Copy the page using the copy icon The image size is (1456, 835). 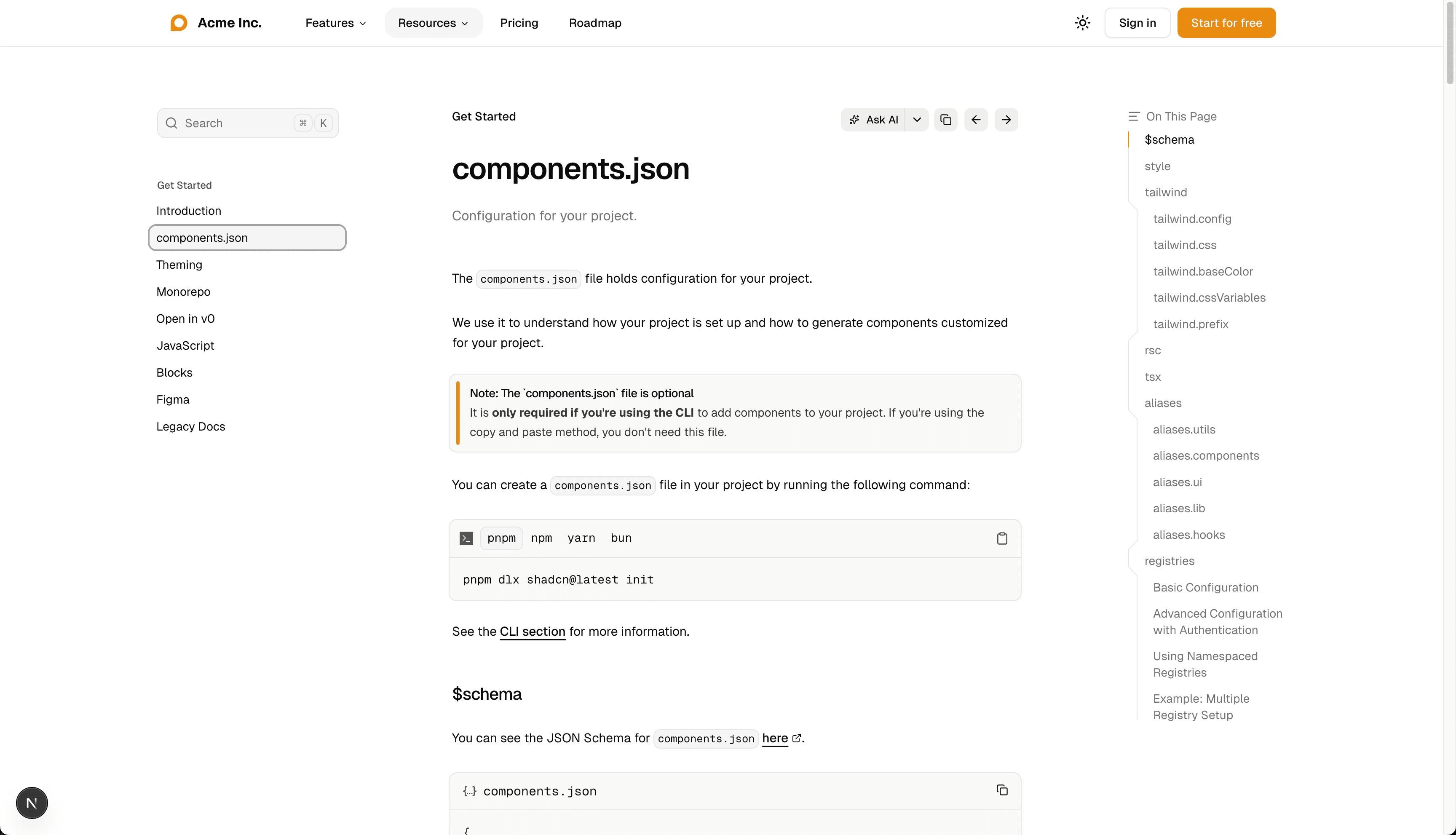pyautogui.click(x=946, y=119)
